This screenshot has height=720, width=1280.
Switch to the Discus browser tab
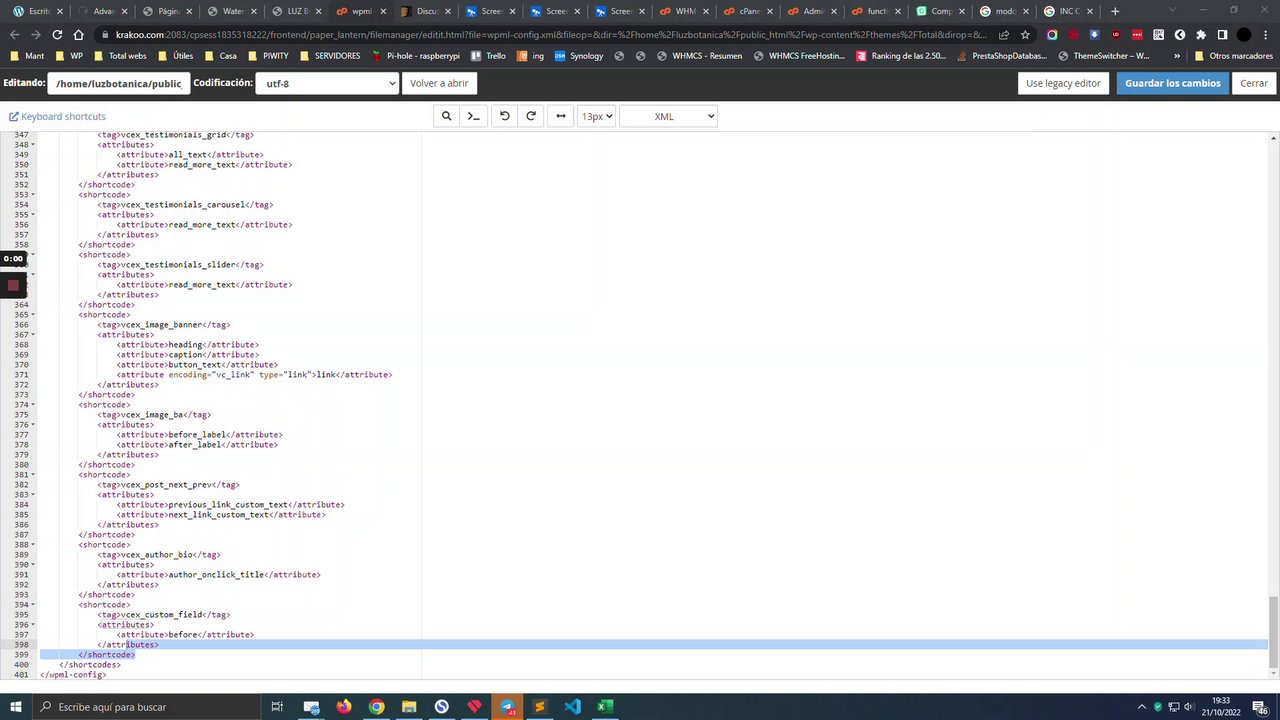click(426, 11)
